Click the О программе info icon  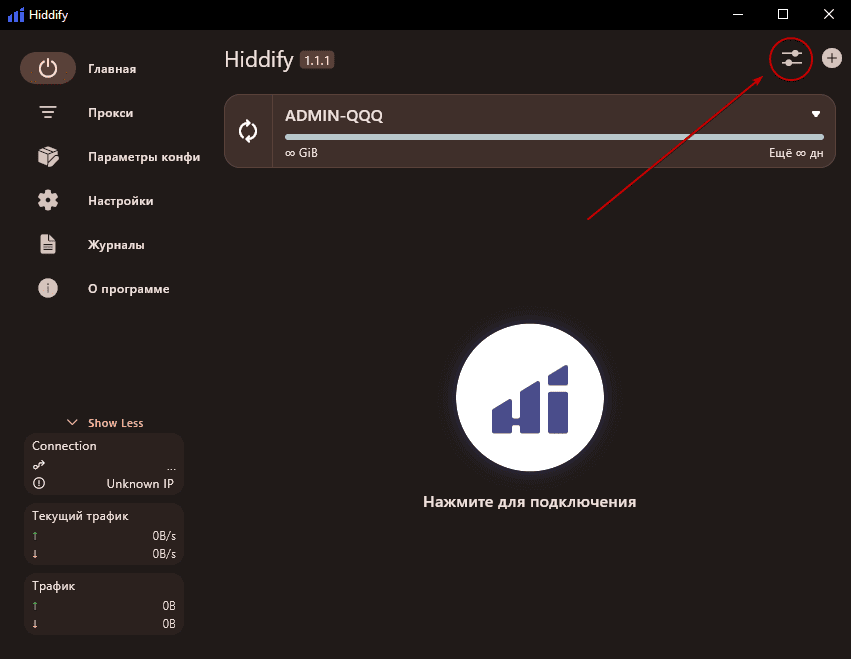point(48,288)
